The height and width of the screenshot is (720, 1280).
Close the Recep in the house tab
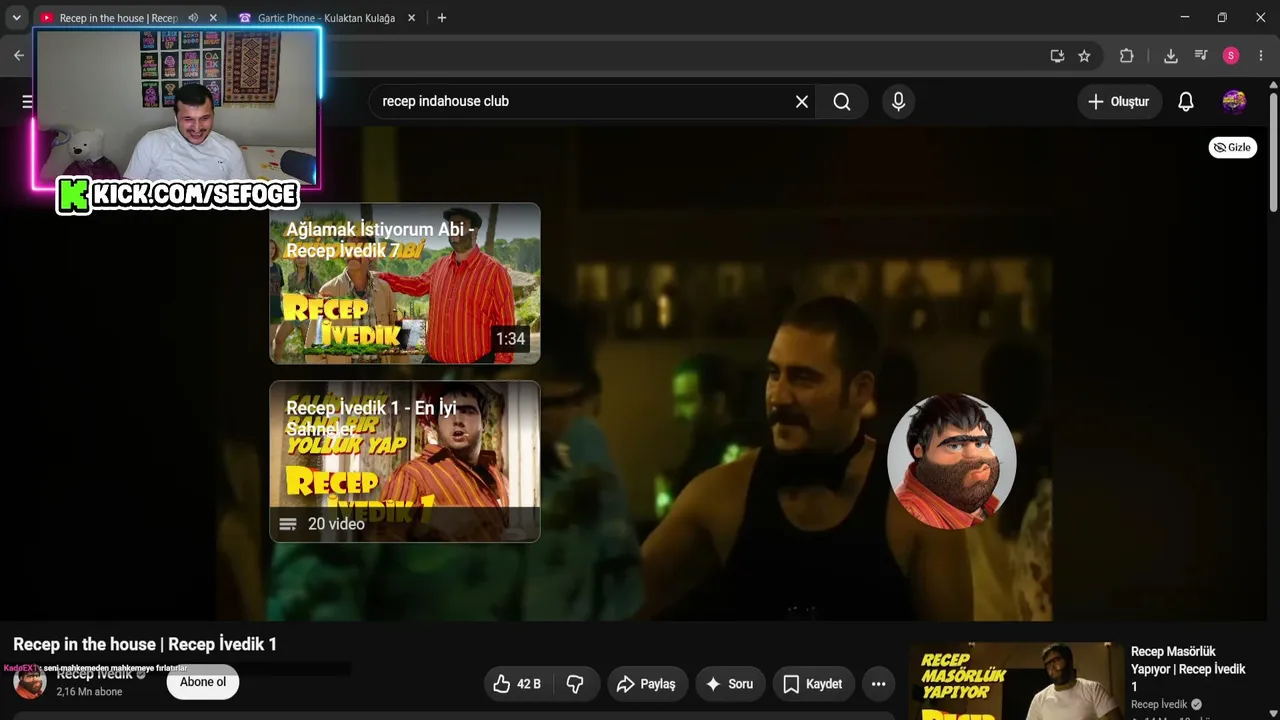(213, 18)
